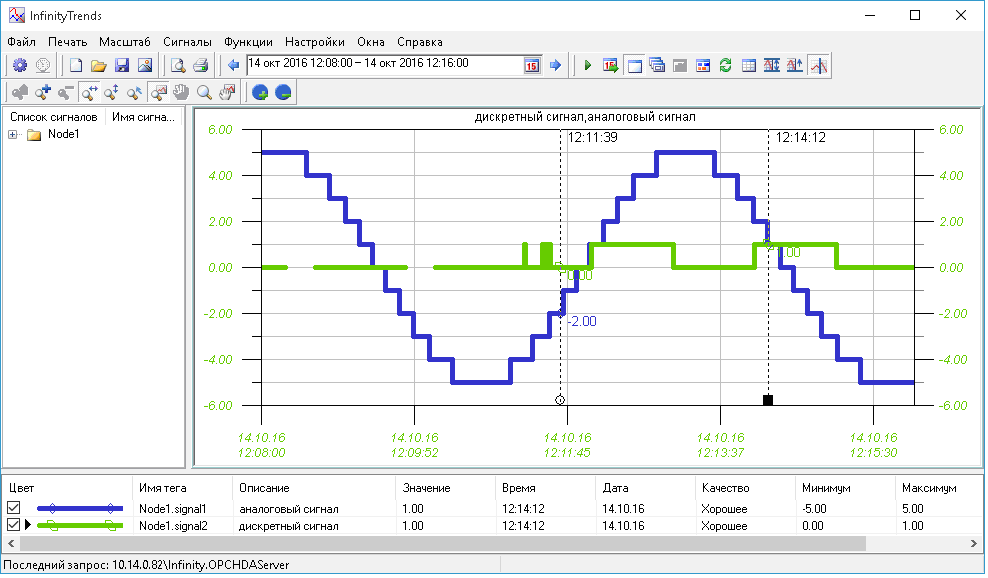Click the black square cursor marker at 12:14:12
The height and width of the screenshot is (578, 988).
click(768, 400)
